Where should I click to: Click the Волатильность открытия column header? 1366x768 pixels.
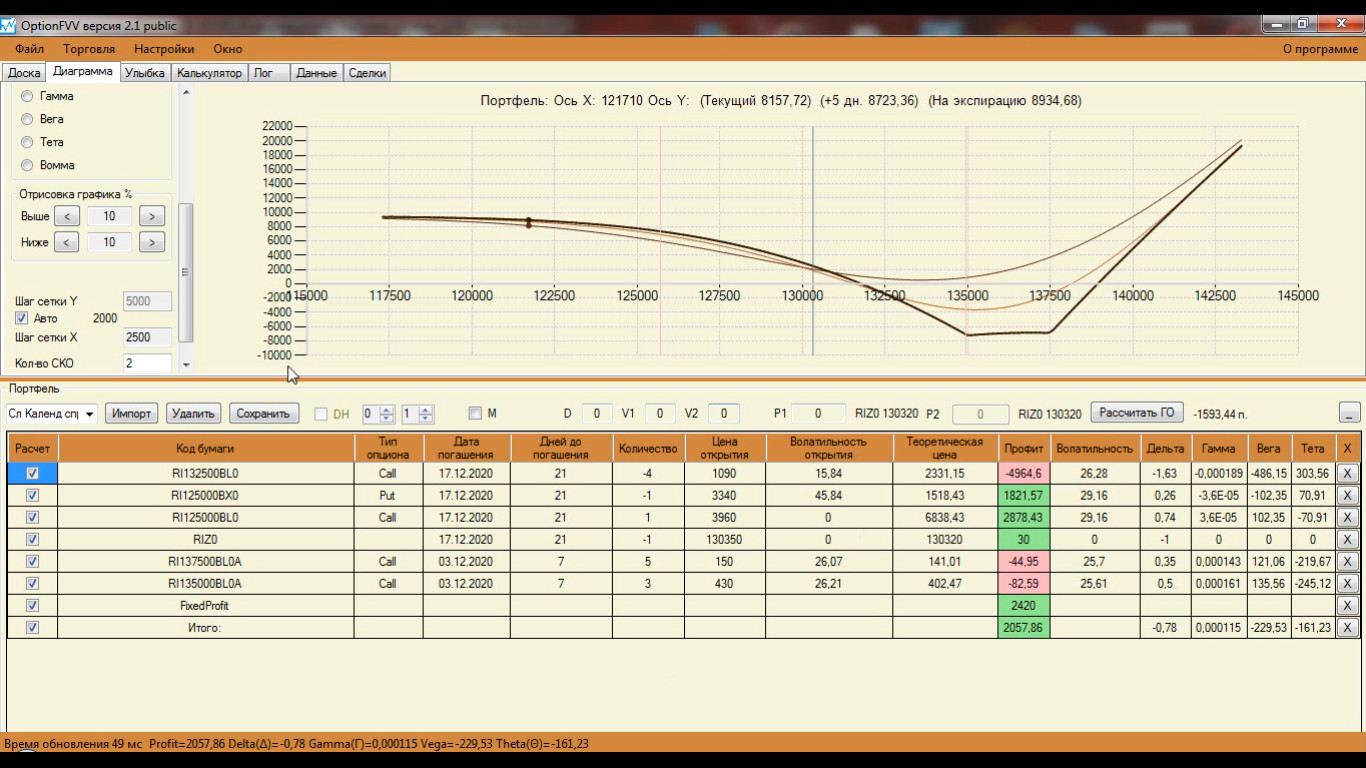829,448
